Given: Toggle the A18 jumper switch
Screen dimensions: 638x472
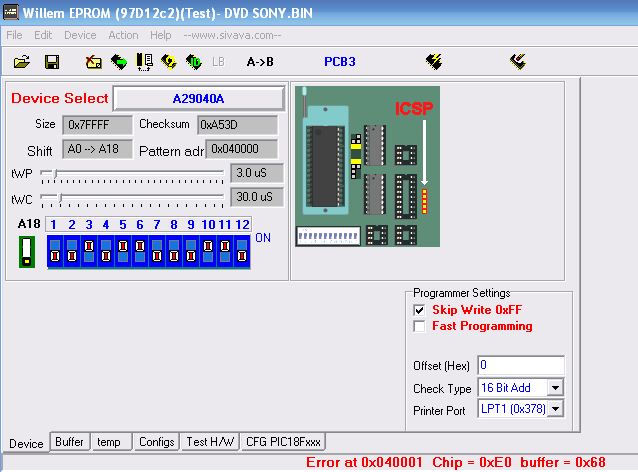Looking at the screenshot, I should click(x=26, y=250).
